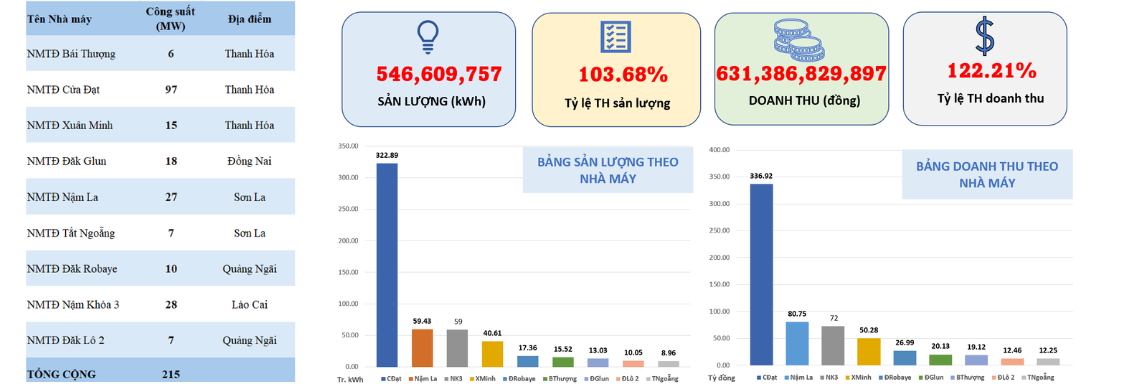Click the Tên Nhà máy column header
Screen dimensions: 1130x390
pos(59,19)
